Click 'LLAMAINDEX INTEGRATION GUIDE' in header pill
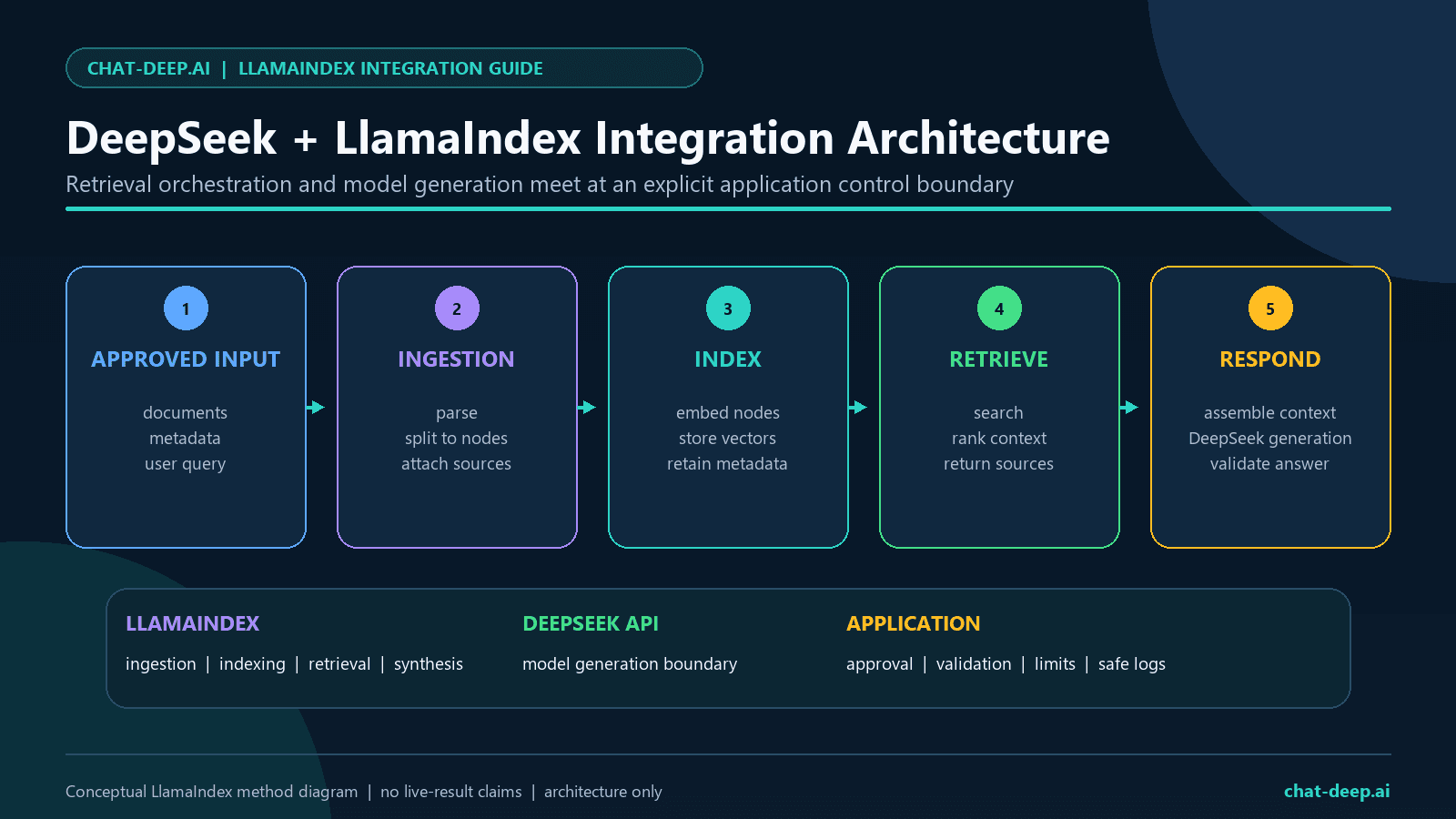Screen dimensions: 1456x819 pyautogui.click(x=390, y=68)
